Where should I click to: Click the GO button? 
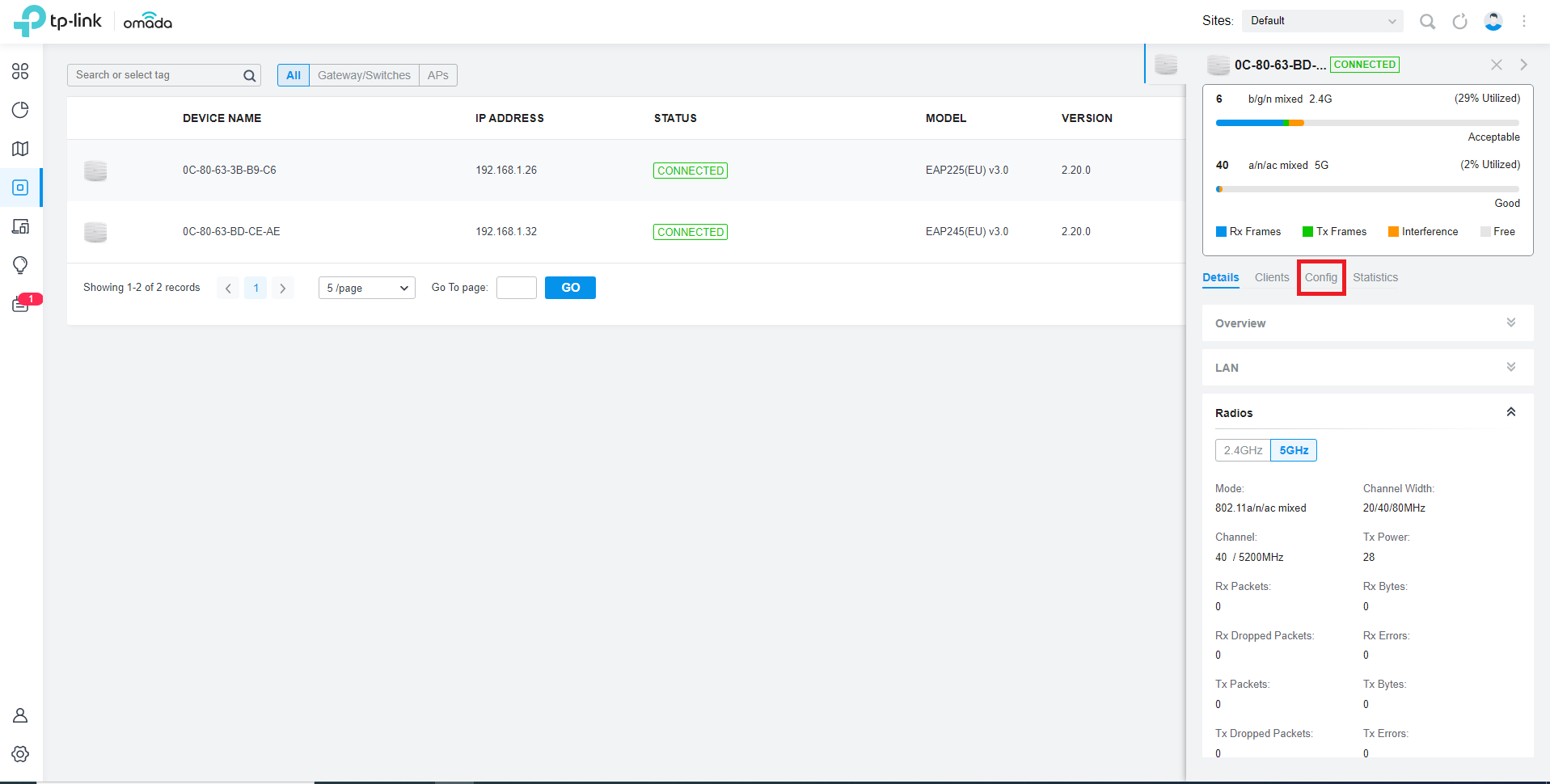tap(570, 288)
